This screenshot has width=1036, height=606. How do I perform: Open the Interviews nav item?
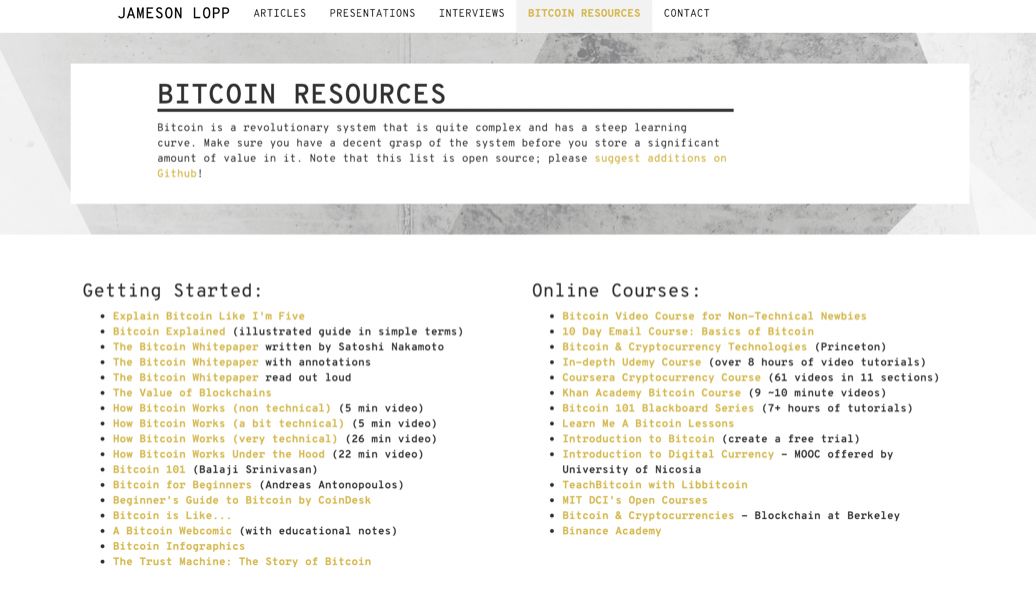click(471, 14)
